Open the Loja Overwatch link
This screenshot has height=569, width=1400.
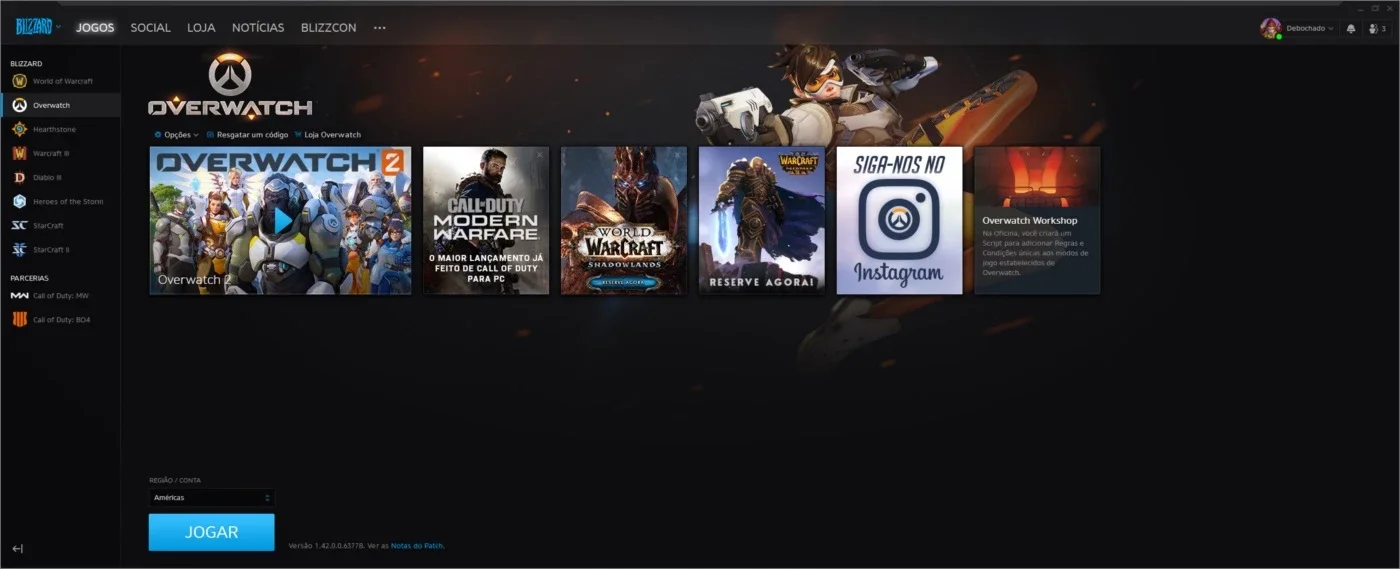(328, 135)
